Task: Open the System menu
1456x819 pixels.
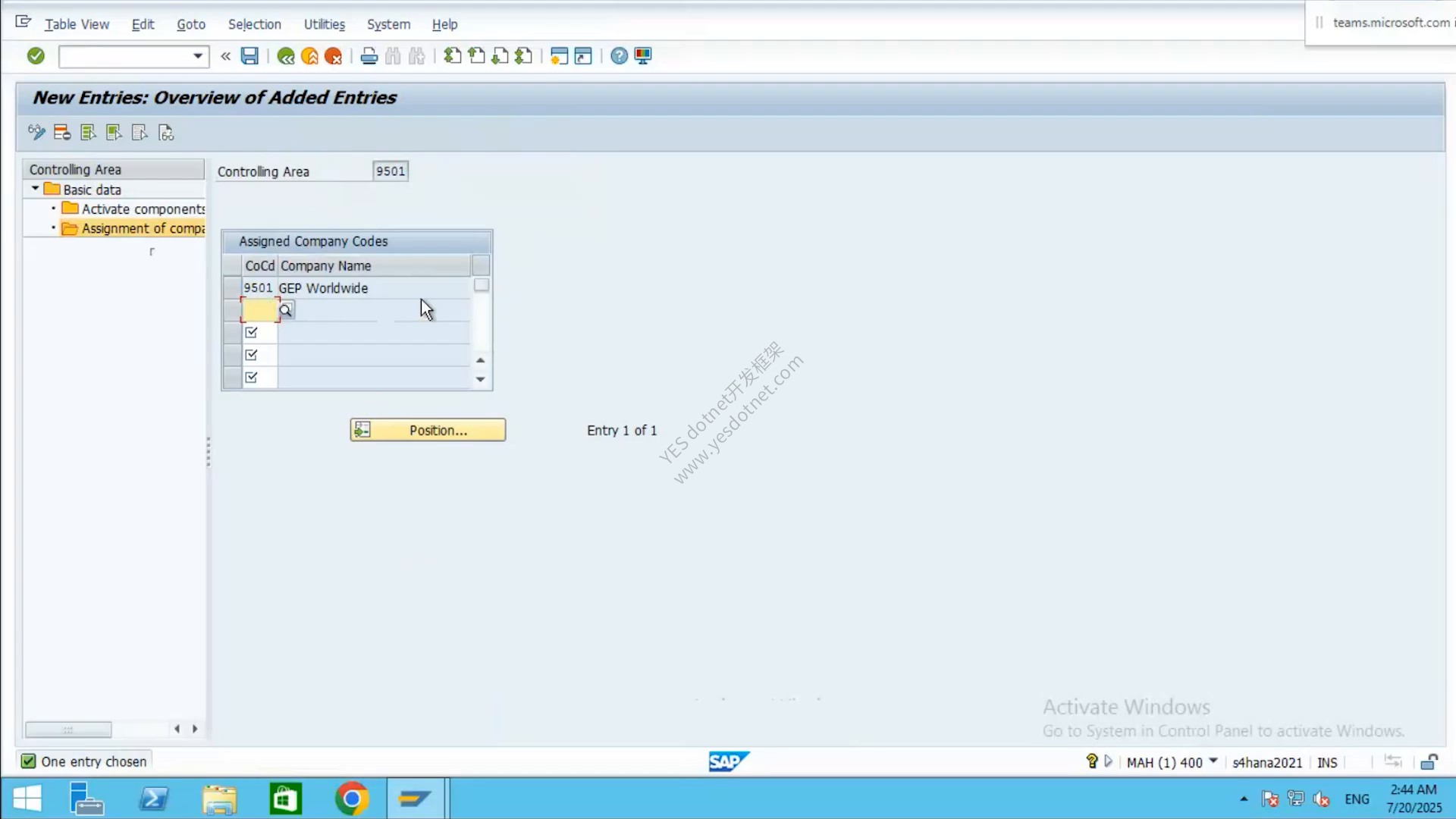Action: click(x=388, y=24)
